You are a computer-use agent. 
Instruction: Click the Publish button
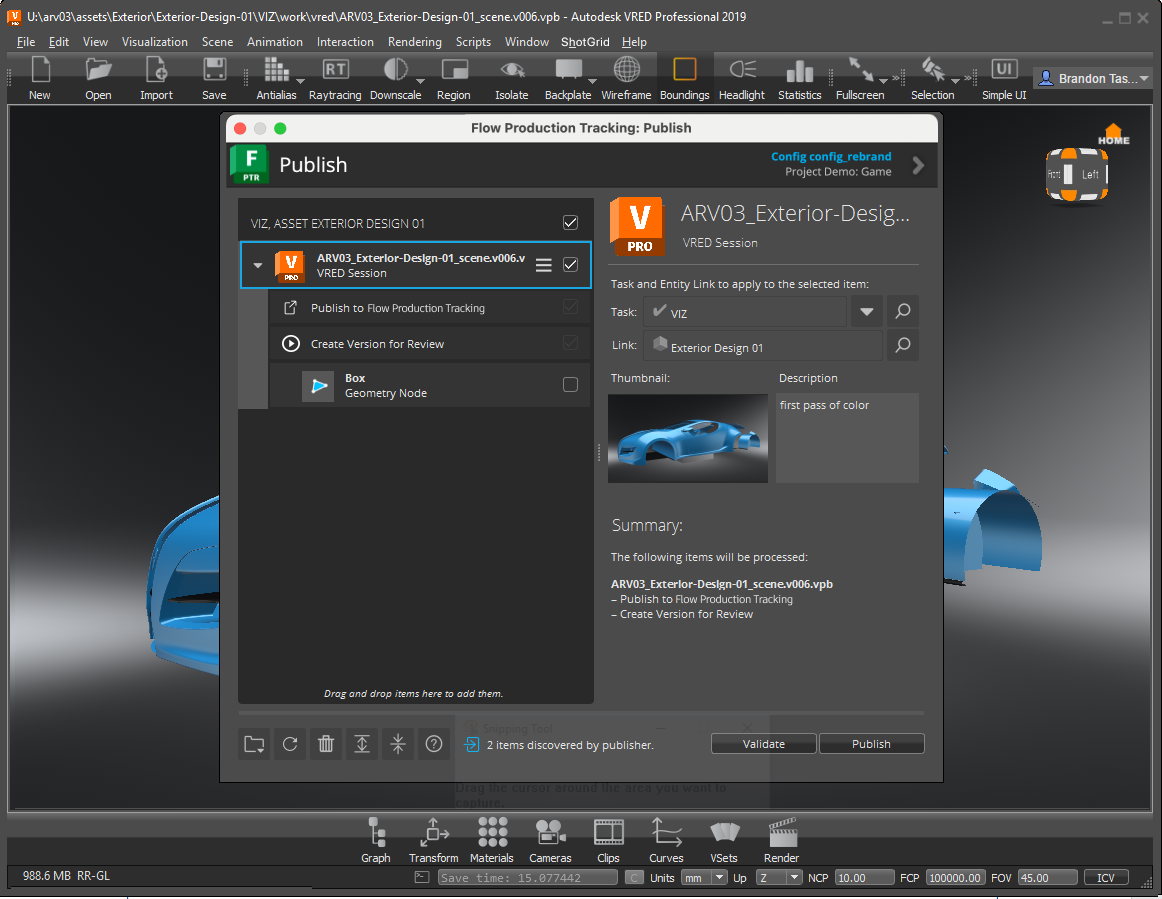tap(871, 743)
